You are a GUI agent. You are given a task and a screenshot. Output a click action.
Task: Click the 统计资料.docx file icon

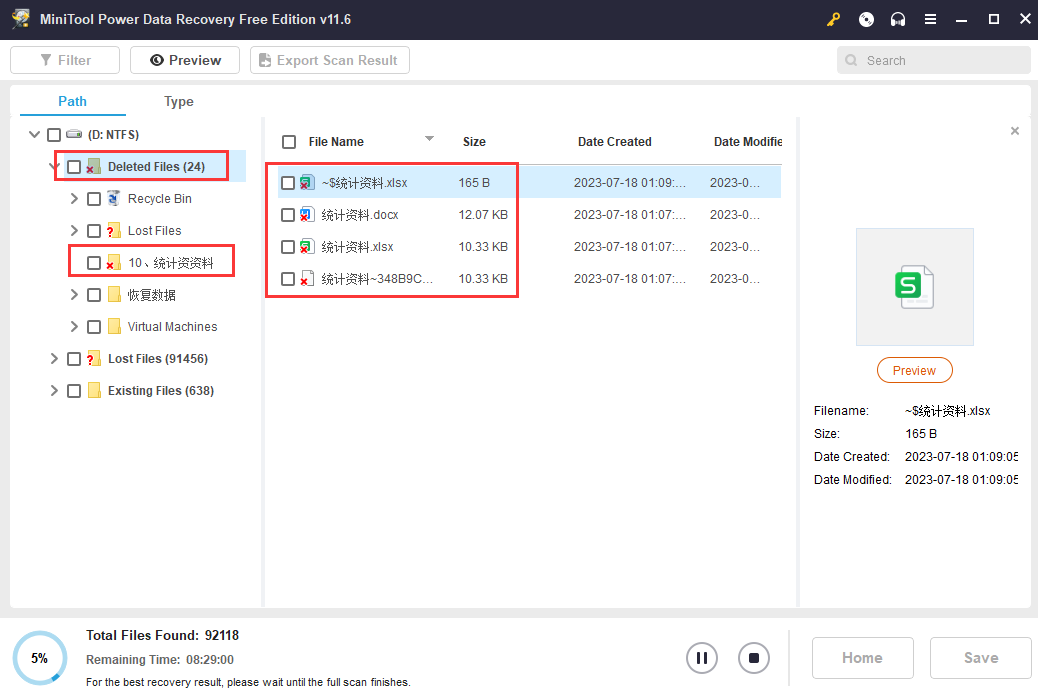click(x=307, y=214)
